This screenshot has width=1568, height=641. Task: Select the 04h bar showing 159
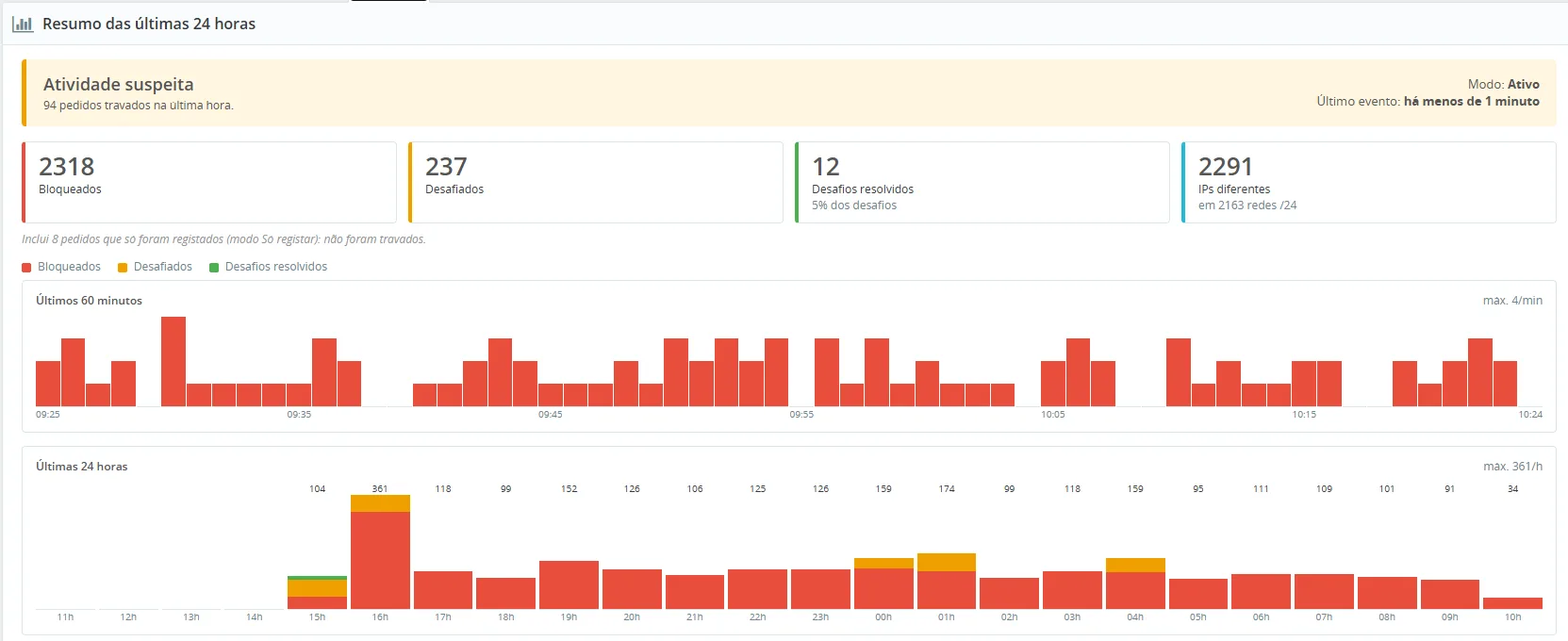[x=1135, y=583]
